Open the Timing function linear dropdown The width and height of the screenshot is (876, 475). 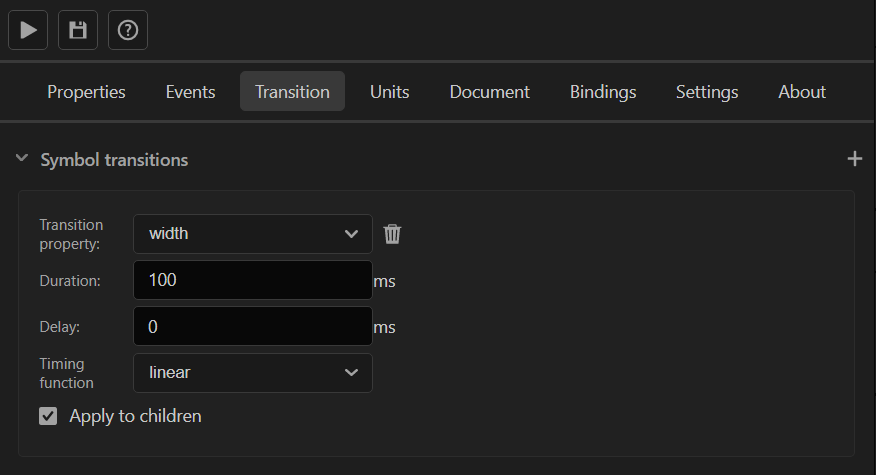tap(253, 373)
